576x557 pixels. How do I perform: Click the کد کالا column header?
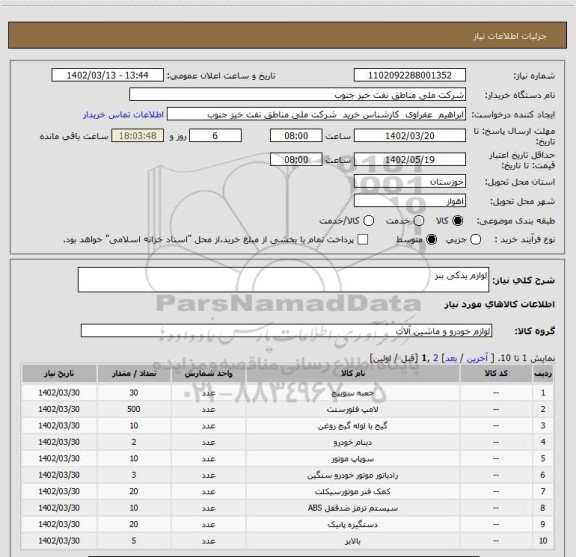[496, 374]
